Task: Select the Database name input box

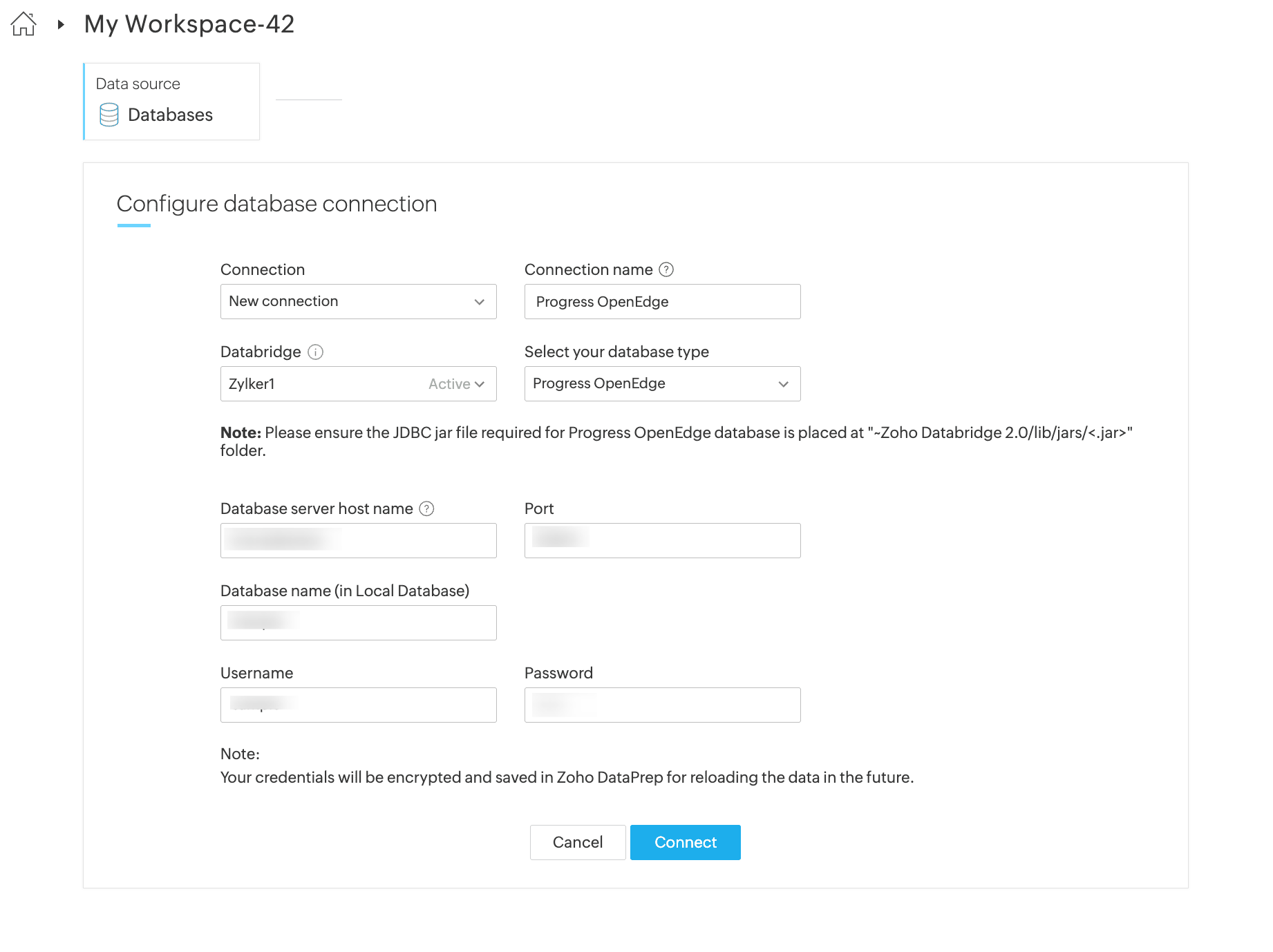Action: tap(358, 622)
